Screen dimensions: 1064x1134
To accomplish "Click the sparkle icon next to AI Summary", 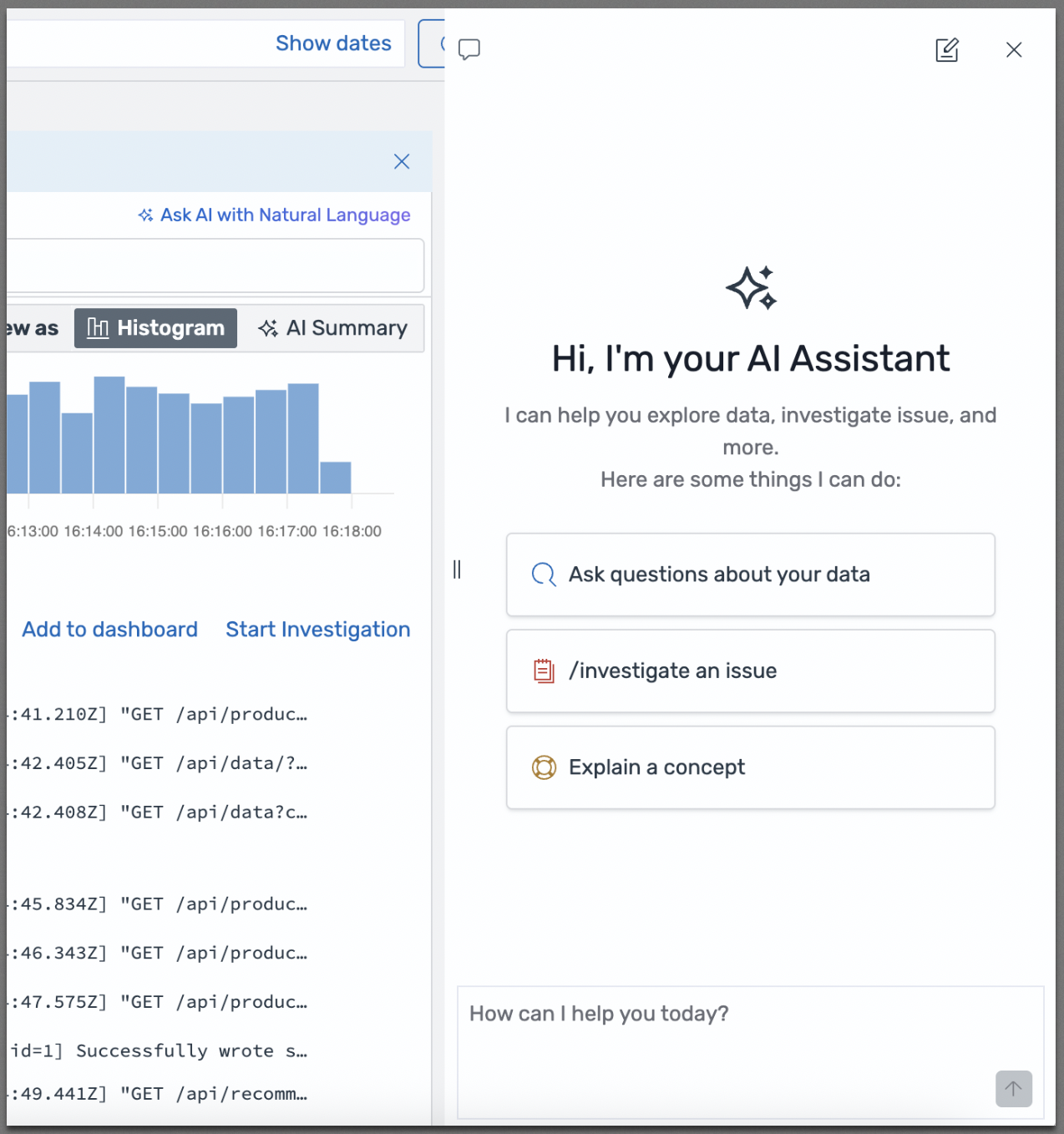I will (269, 327).
